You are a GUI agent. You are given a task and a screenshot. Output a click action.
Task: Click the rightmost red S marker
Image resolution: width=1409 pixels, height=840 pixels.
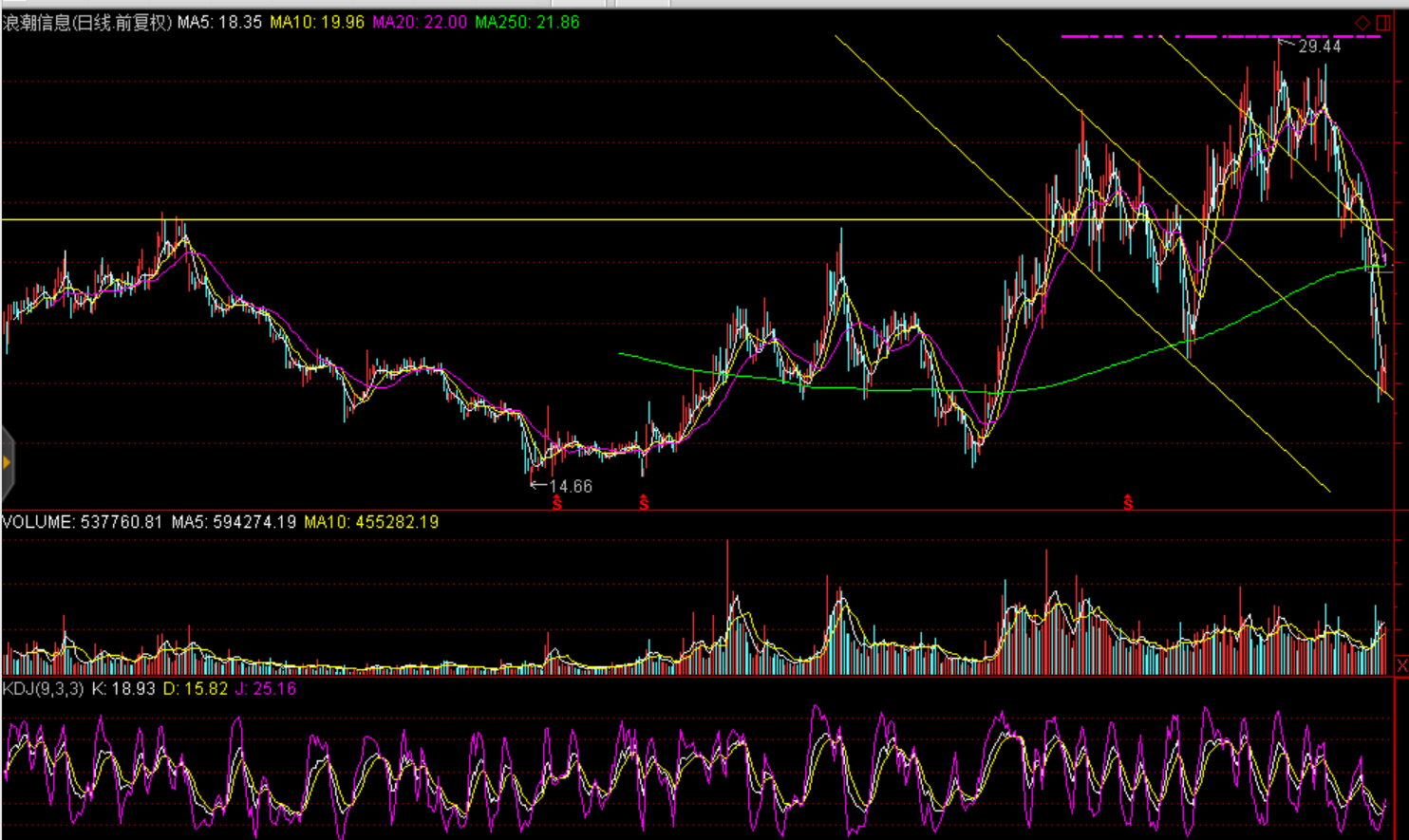pos(1128,502)
